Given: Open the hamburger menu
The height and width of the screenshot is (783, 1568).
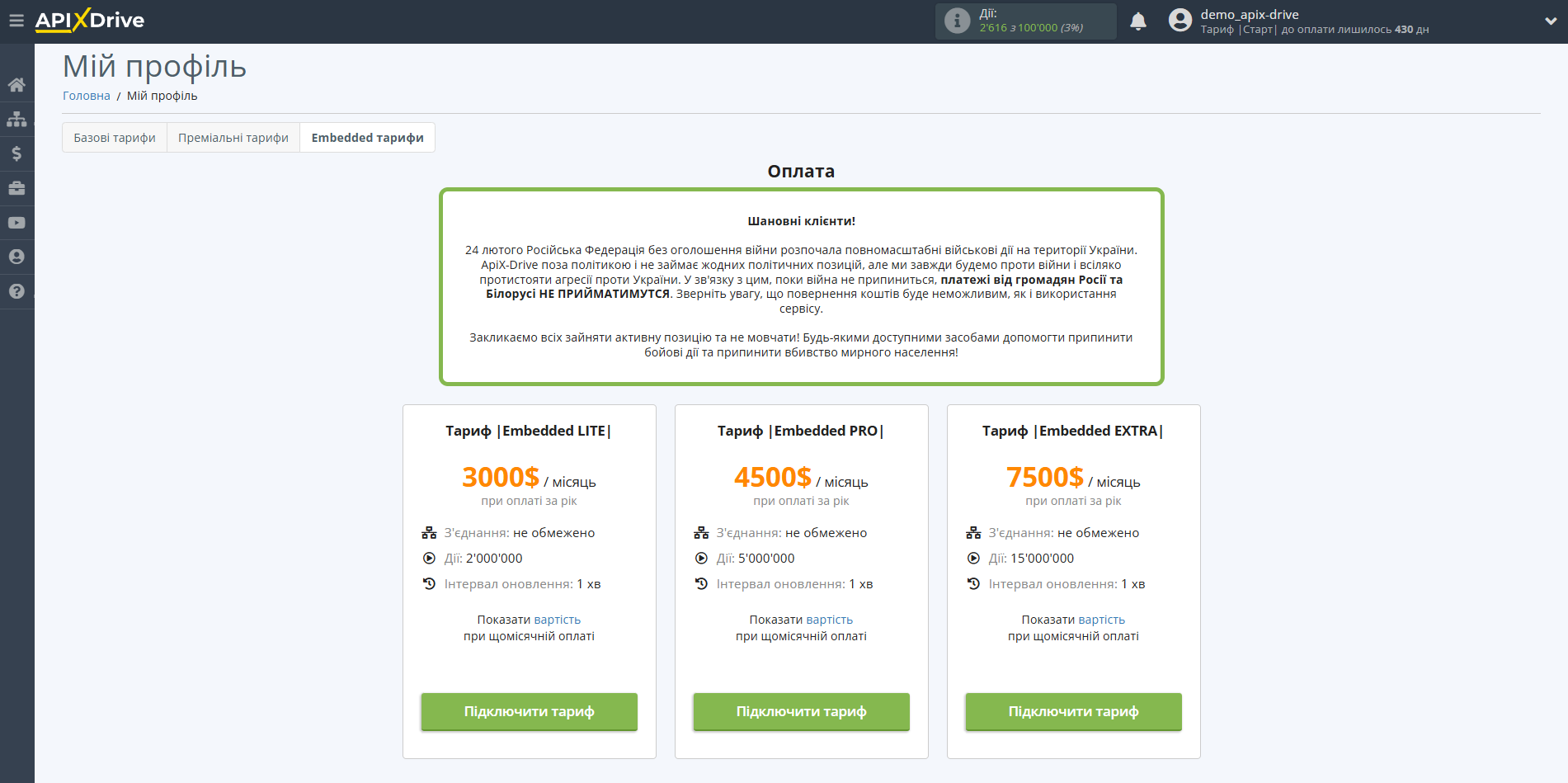Looking at the screenshot, I should (16, 21).
